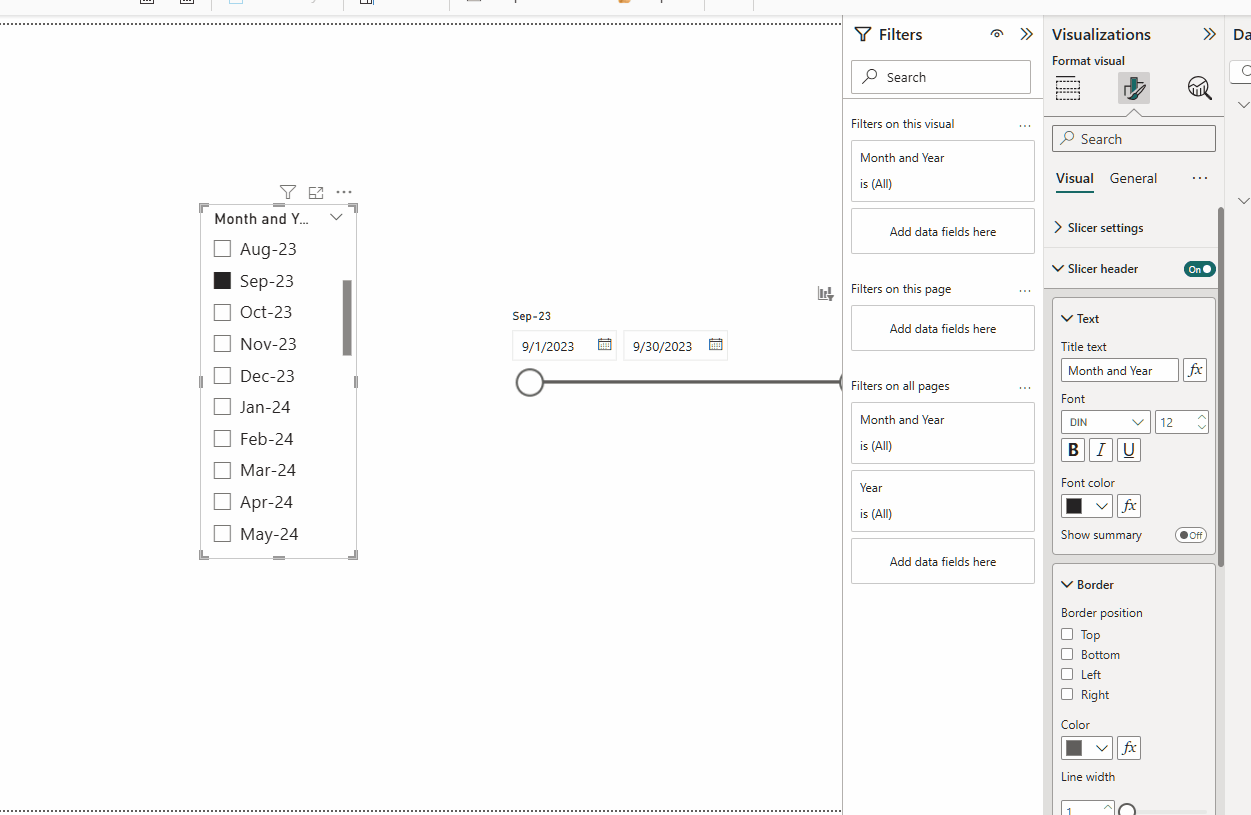Viewport: 1251px width, 815px height.
Task: Open Month and Year filter on this visual
Action: coord(943,171)
